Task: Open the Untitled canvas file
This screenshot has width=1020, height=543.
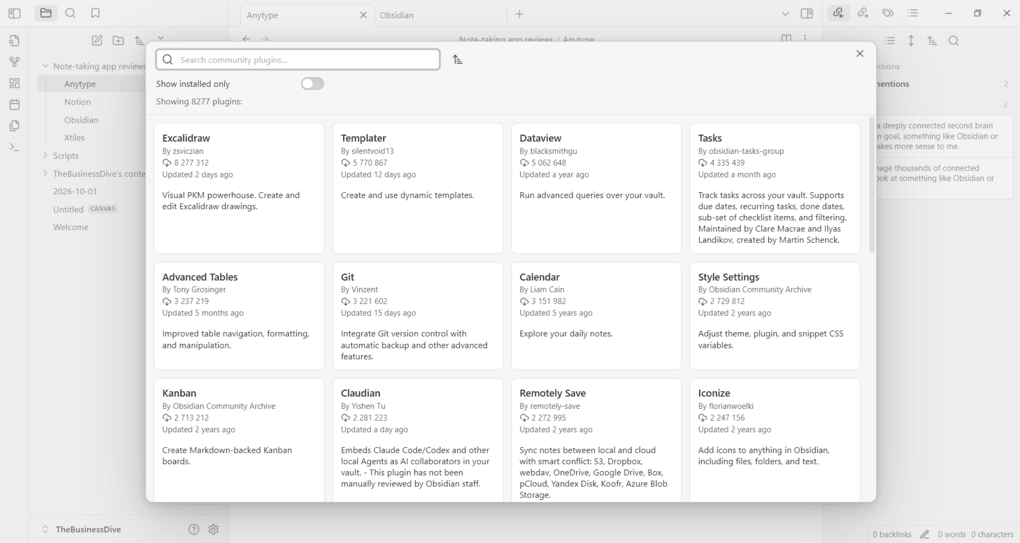Action: pyautogui.click(x=68, y=209)
